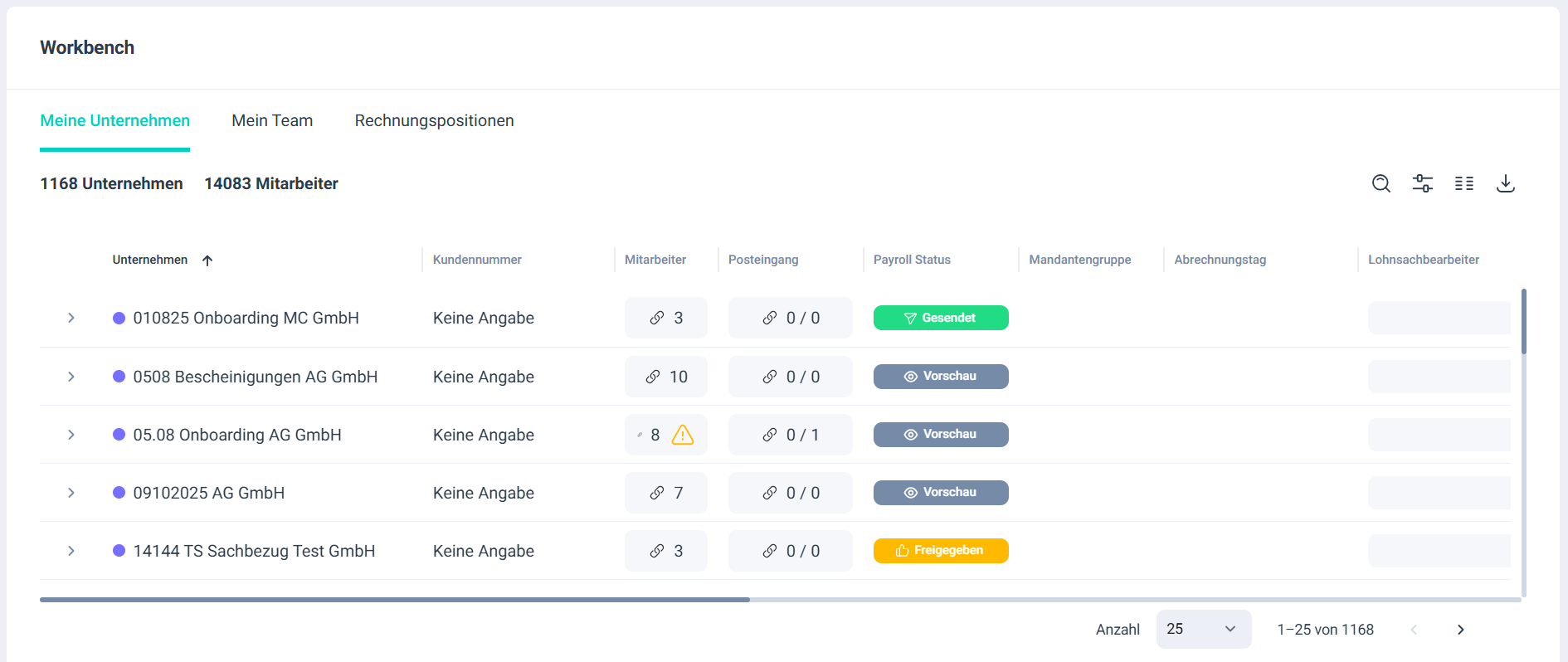Viewport: 1568px width, 662px height.
Task: Open the column layout icon
Action: pyautogui.click(x=1463, y=183)
